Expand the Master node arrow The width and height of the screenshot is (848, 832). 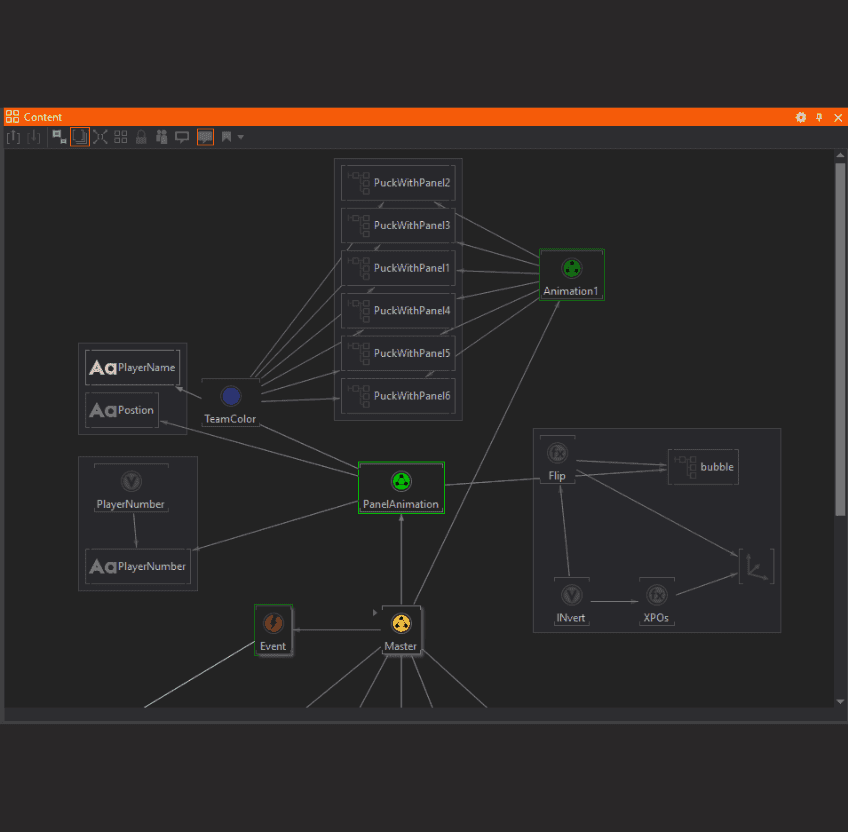point(375,612)
